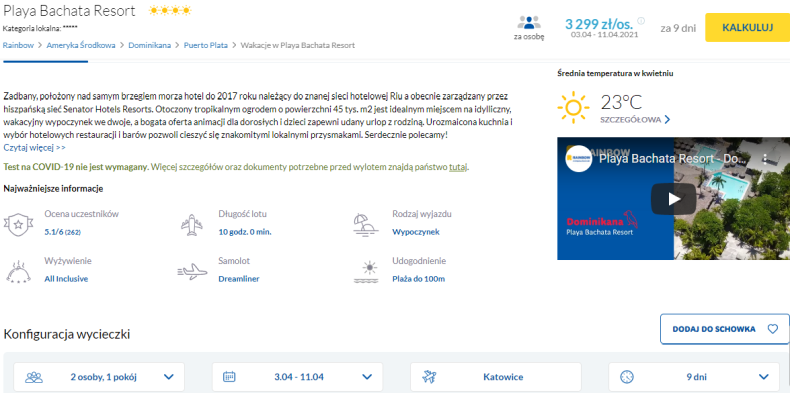Click the Dreamliner value link
The width and height of the screenshot is (790, 393).
(x=239, y=279)
